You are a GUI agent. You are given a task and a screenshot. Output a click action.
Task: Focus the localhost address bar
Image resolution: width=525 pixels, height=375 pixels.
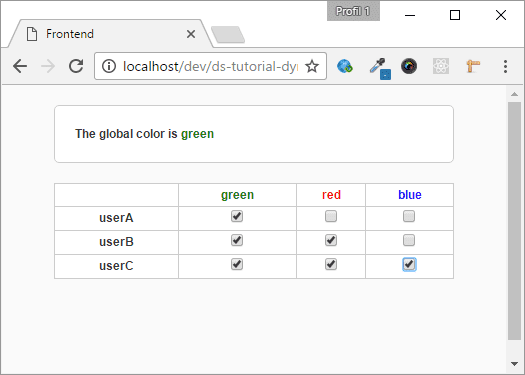[210, 66]
